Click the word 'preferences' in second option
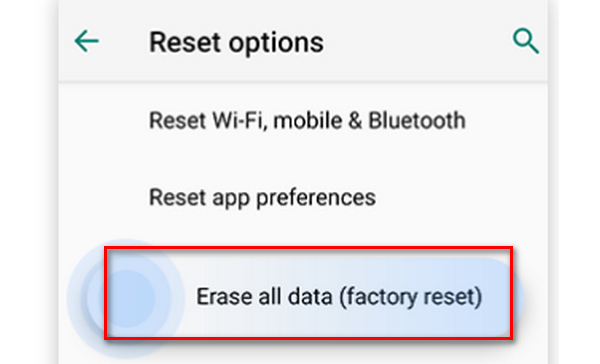The image size is (600, 364). click(316, 198)
